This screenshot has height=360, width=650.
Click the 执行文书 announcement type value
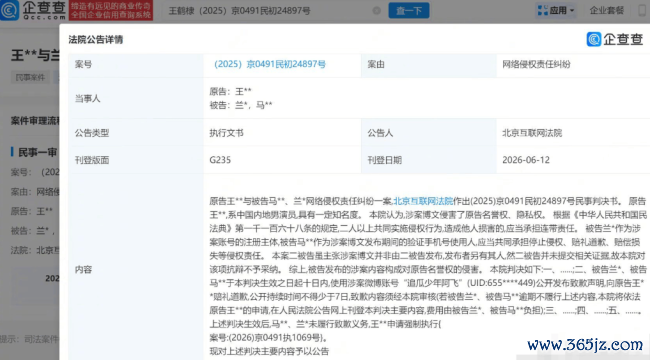pyautogui.click(x=226, y=133)
